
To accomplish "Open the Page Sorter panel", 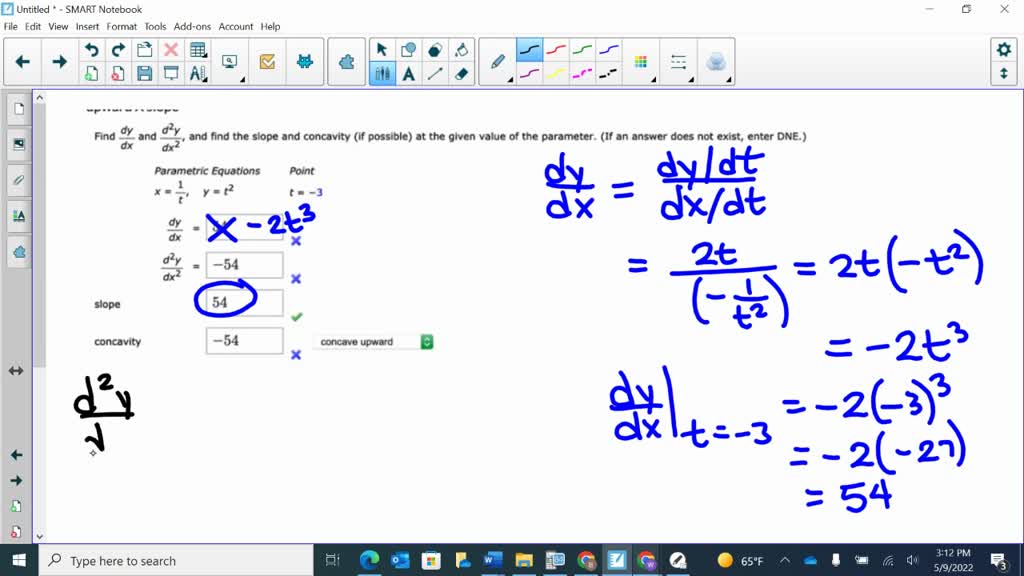I will point(17,110).
